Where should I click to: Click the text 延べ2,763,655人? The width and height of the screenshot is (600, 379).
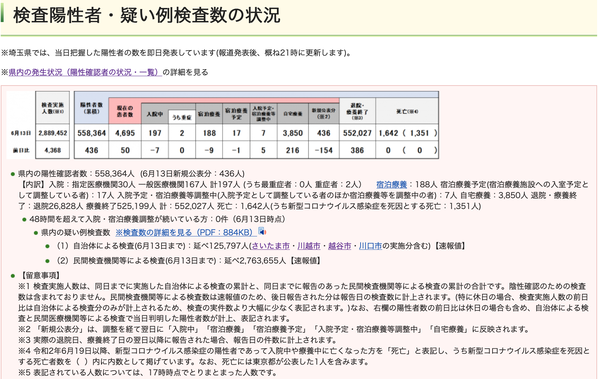pyautogui.click(x=255, y=261)
